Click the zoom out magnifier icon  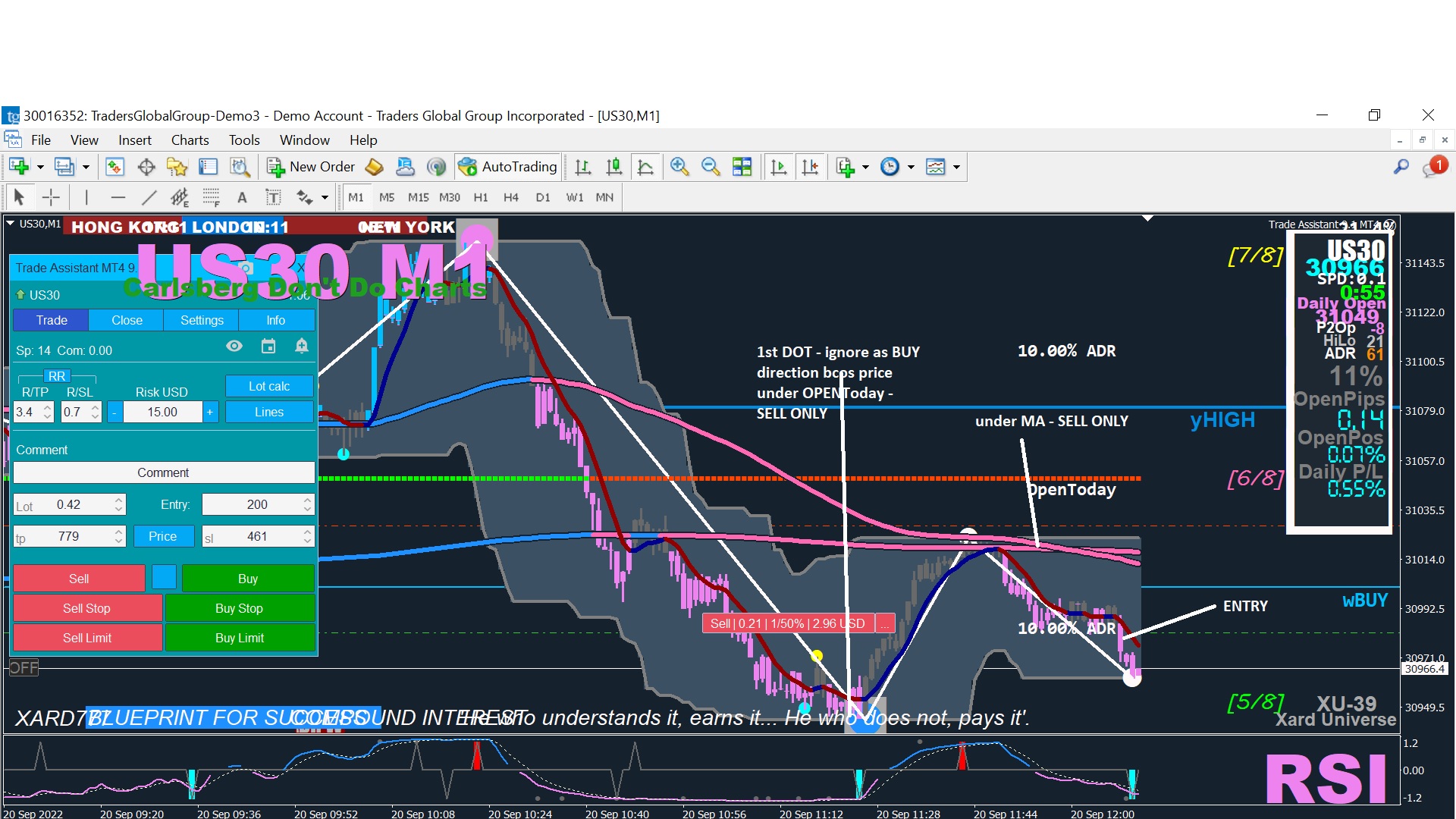click(711, 167)
